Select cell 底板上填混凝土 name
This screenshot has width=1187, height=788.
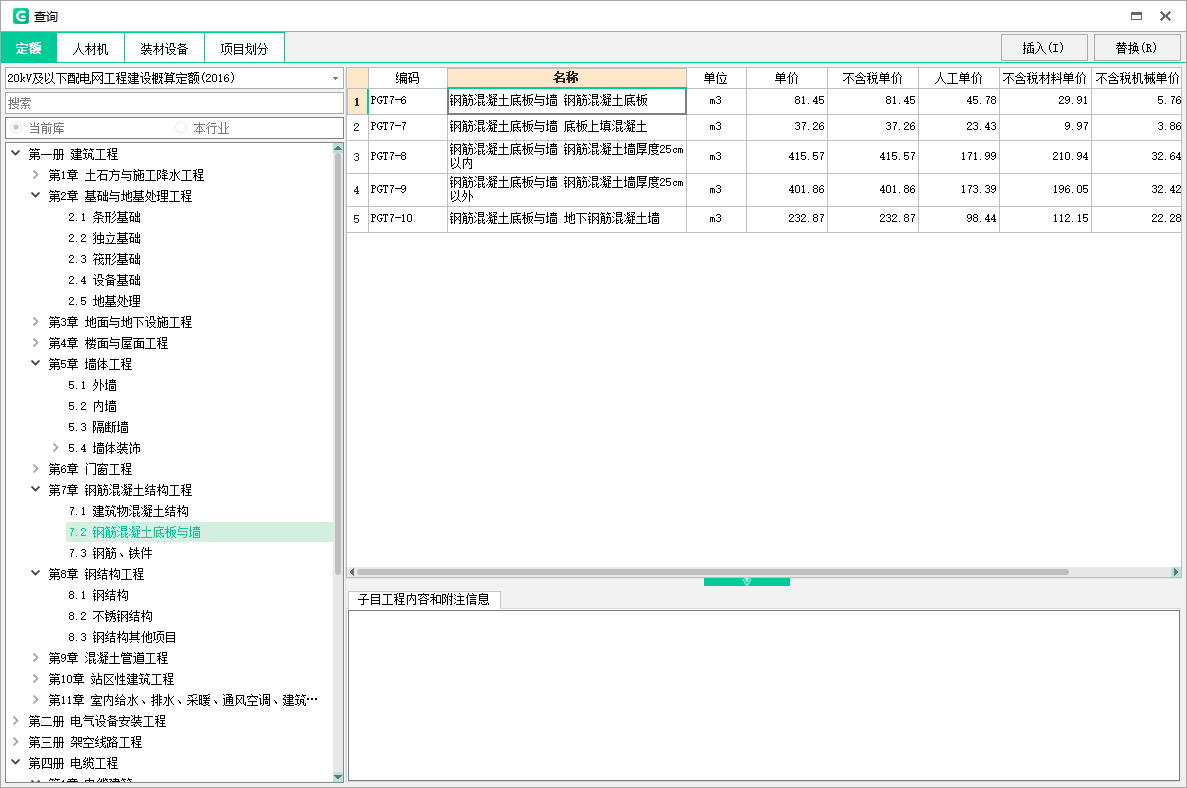566,126
